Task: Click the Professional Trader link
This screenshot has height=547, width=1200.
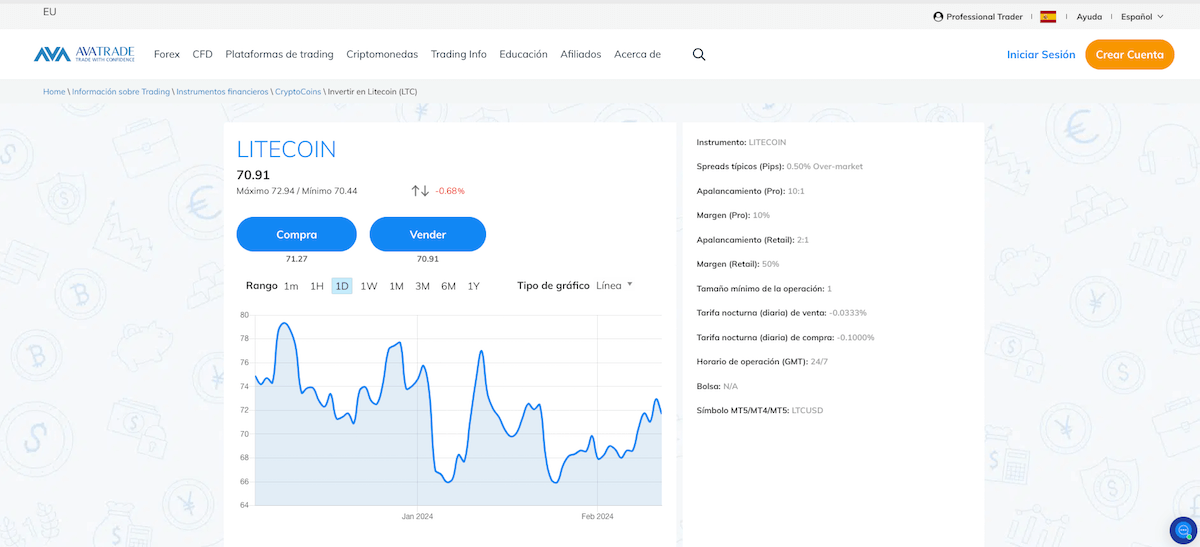Action: click(x=985, y=17)
